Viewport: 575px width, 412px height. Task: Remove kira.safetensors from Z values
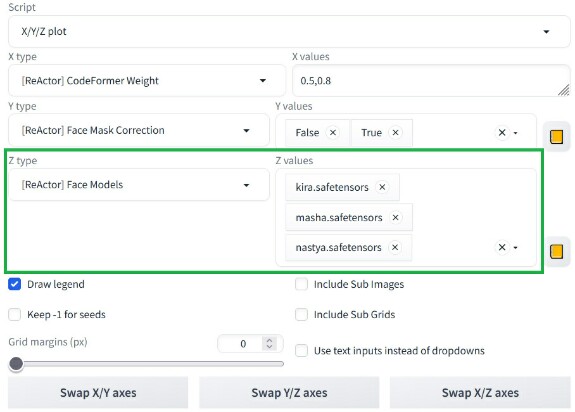(x=382, y=187)
